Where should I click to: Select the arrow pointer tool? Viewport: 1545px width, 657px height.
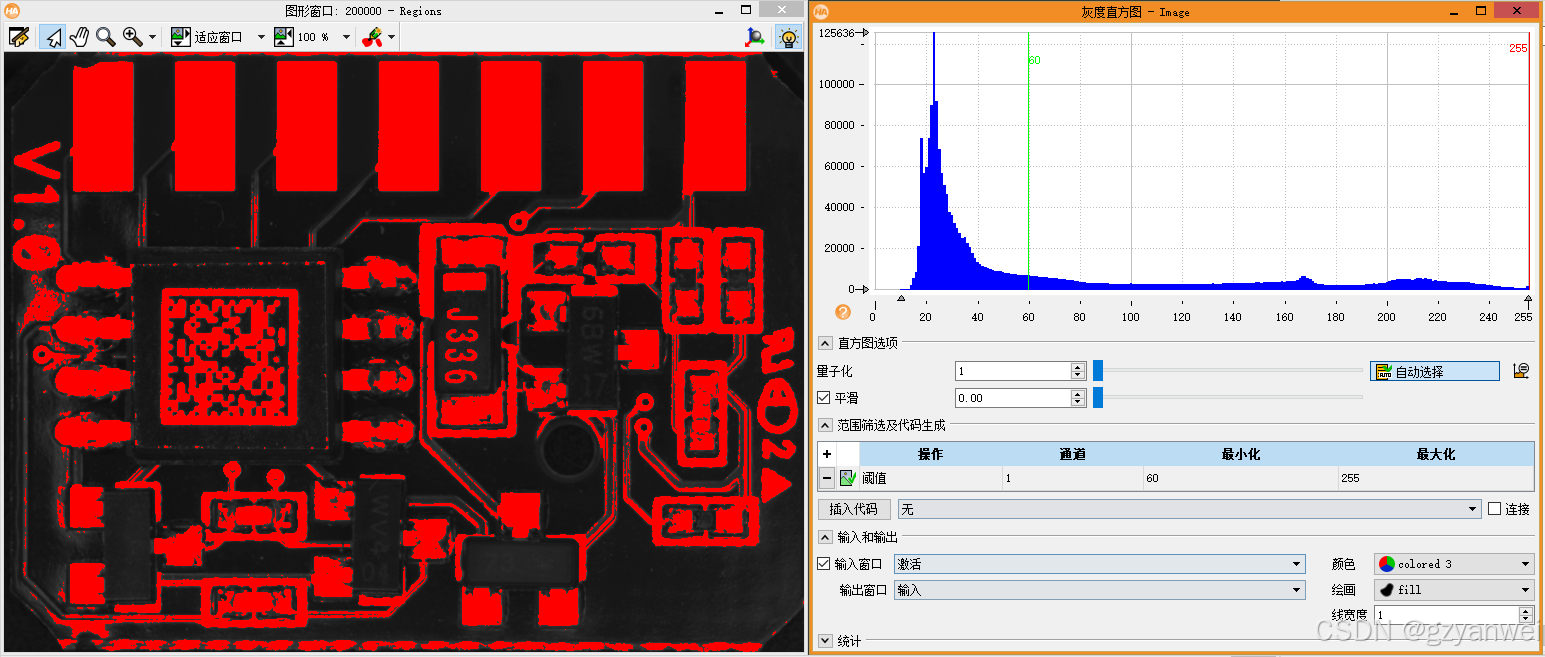[53, 37]
